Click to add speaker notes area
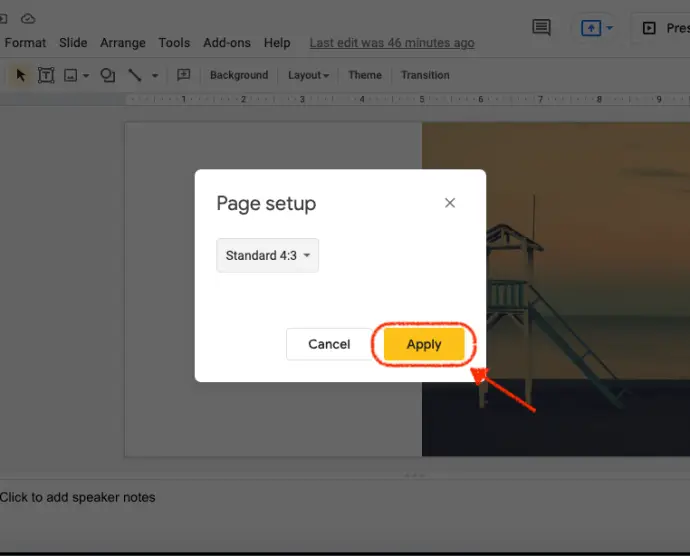The image size is (690, 556). pyautogui.click(x=77, y=497)
